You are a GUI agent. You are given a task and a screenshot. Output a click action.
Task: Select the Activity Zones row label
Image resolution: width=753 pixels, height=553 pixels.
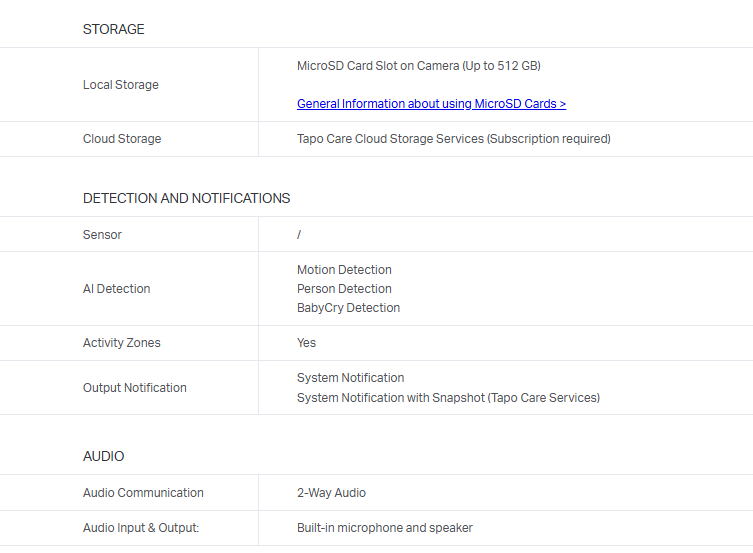[121, 343]
